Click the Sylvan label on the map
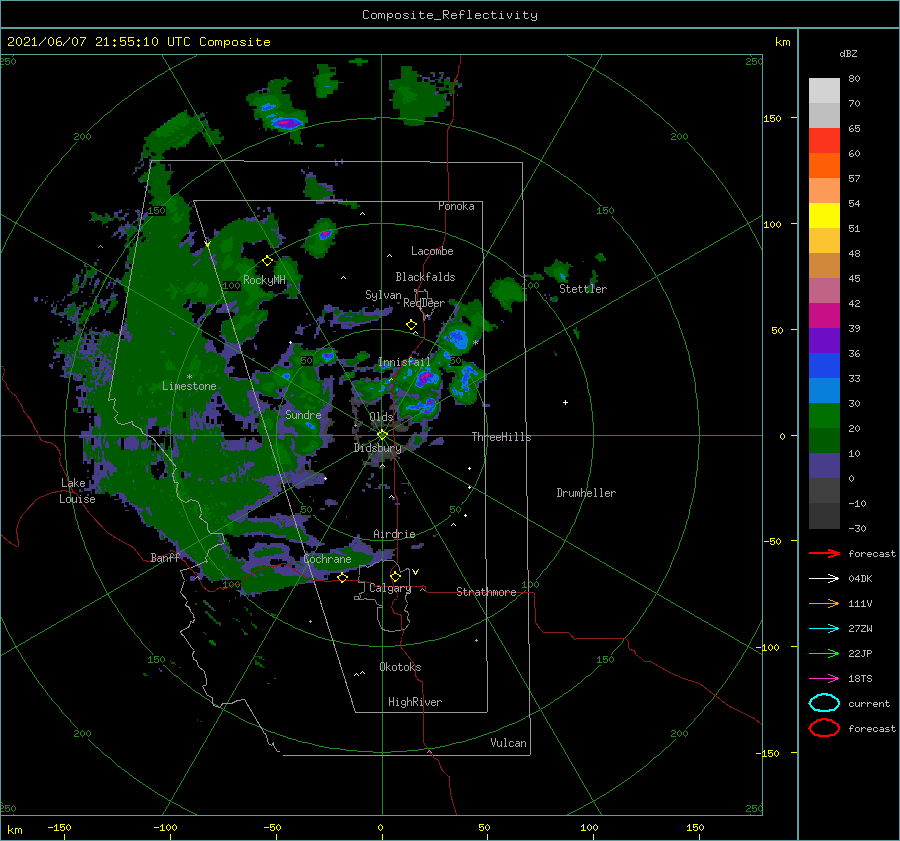The image size is (900, 841). (383, 296)
